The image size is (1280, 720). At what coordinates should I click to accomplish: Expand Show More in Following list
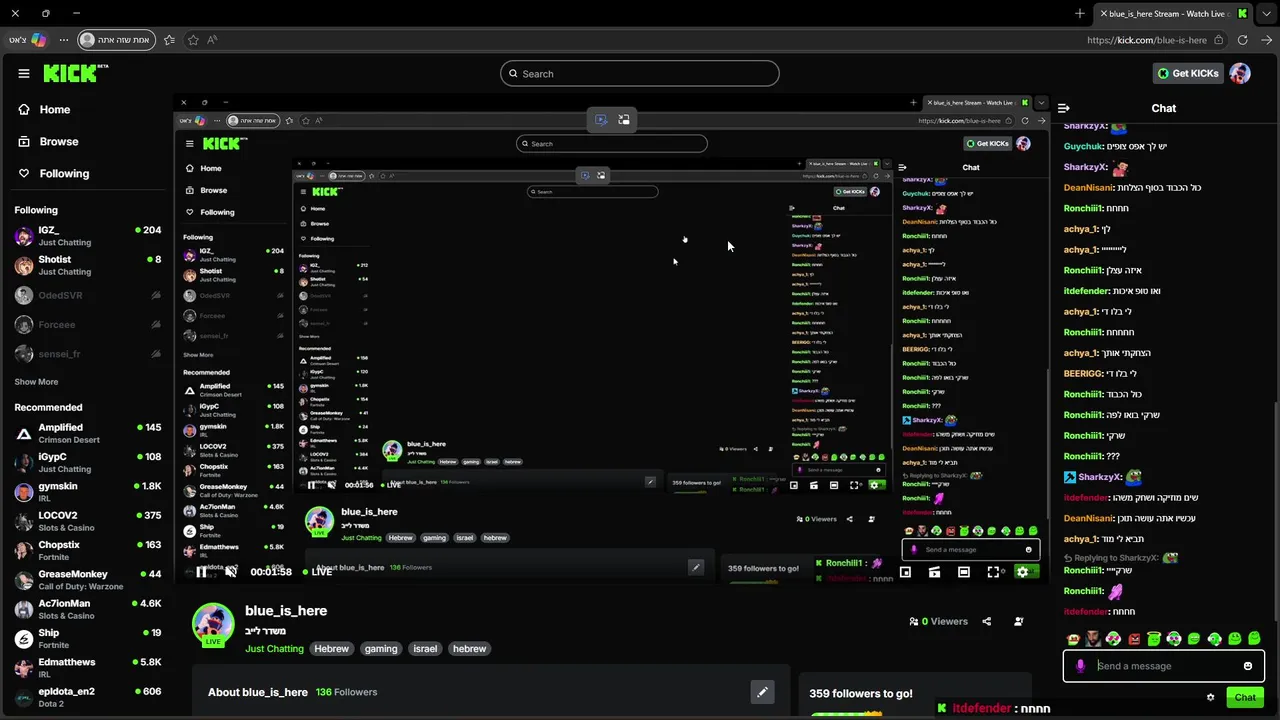pos(36,382)
